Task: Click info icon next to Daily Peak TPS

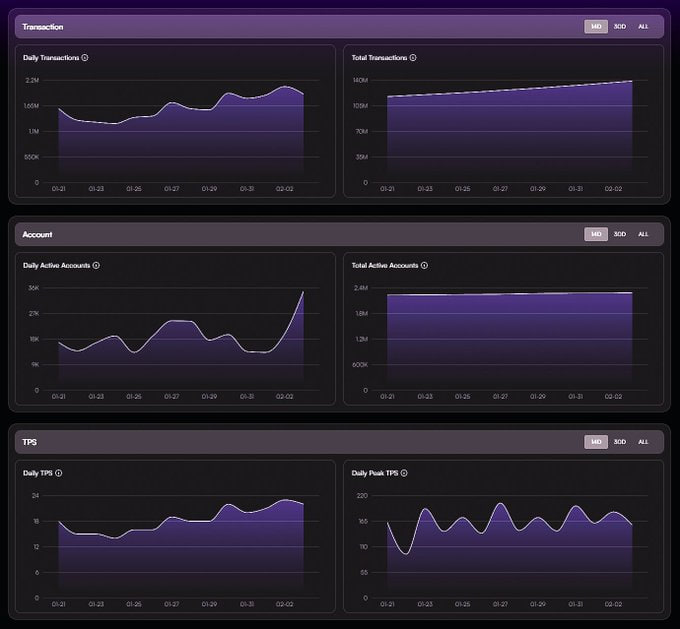Action: click(x=404, y=473)
